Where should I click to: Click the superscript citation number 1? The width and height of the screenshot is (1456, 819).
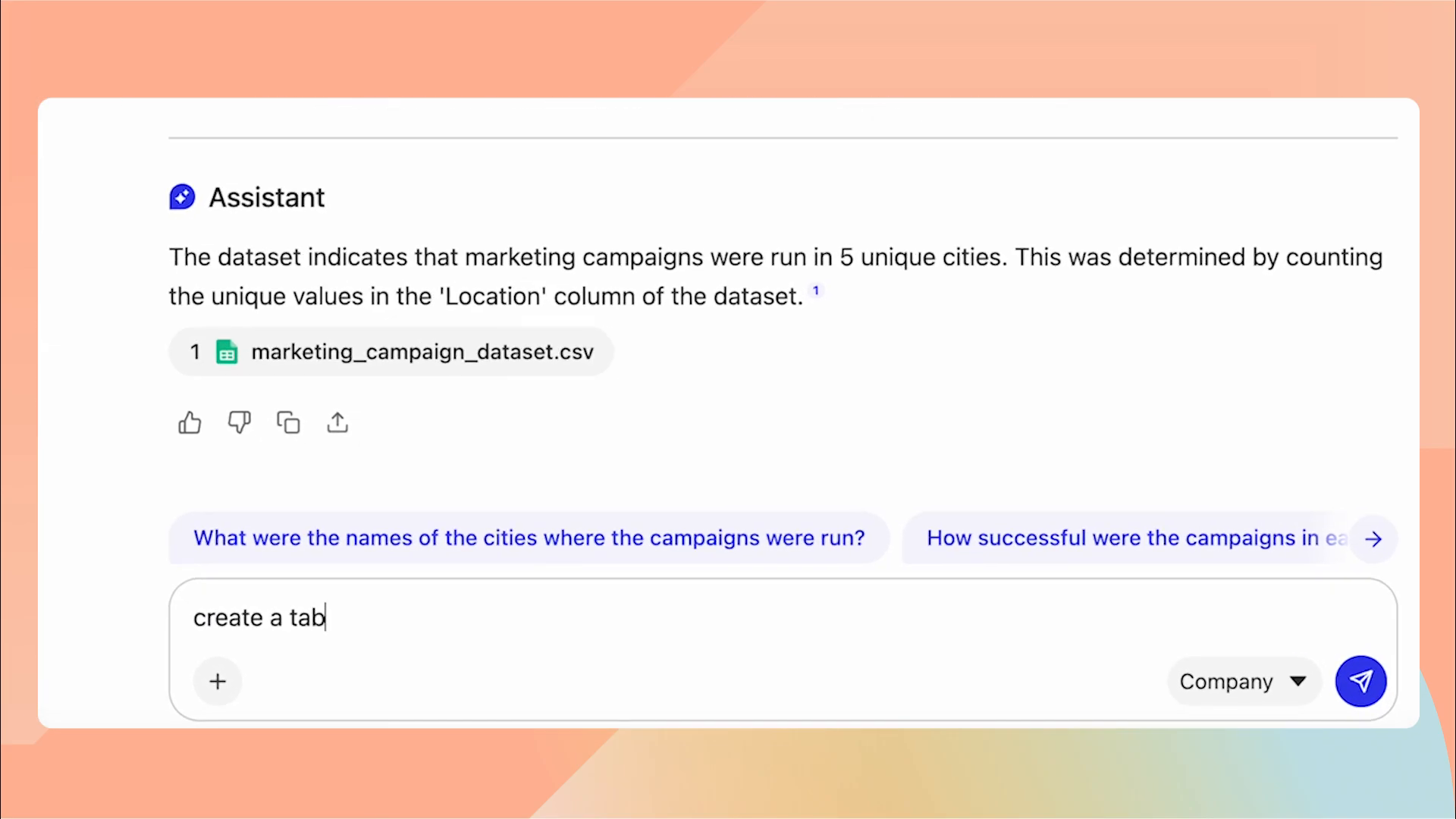coord(816,290)
